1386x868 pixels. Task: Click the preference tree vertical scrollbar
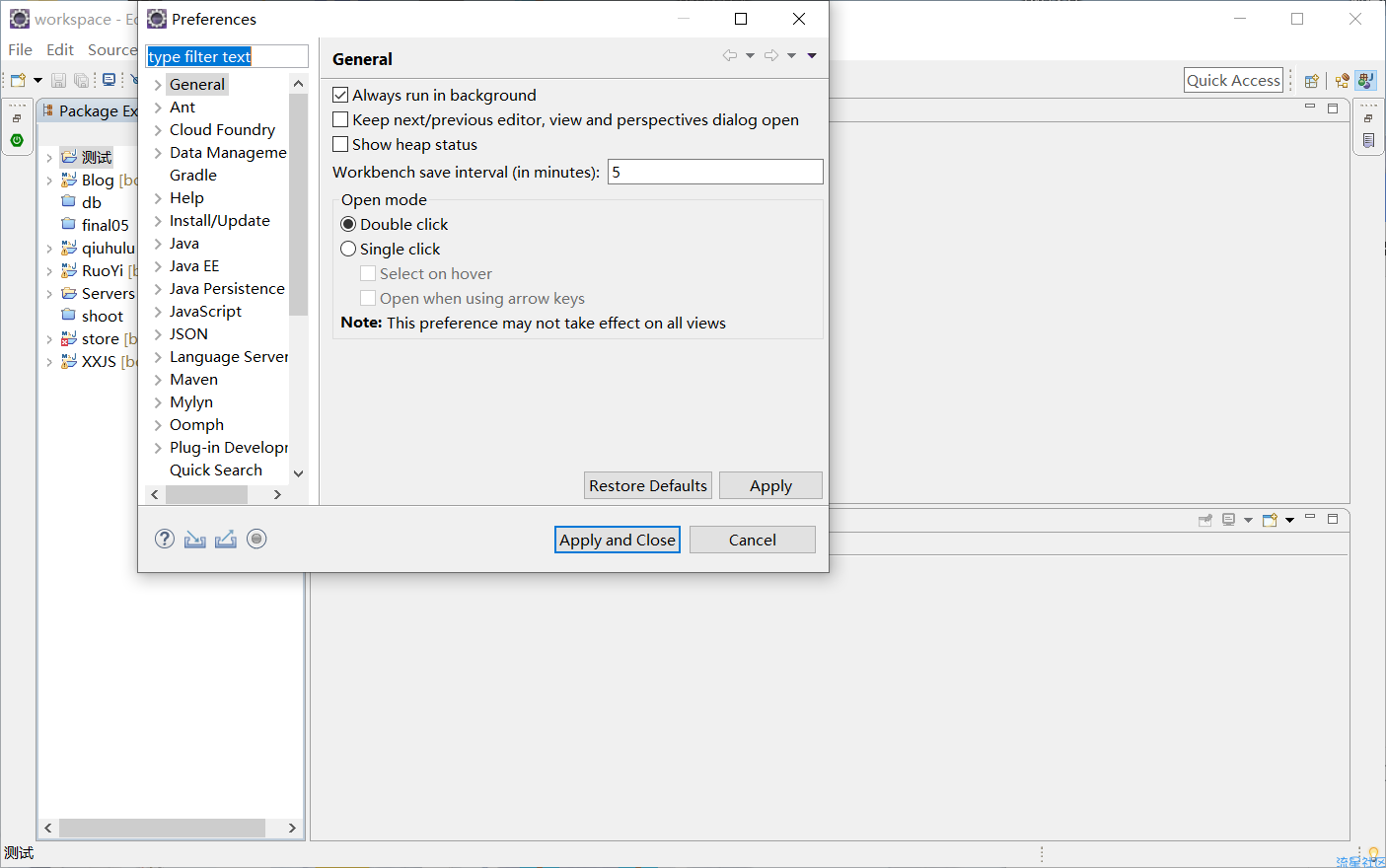point(298,205)
